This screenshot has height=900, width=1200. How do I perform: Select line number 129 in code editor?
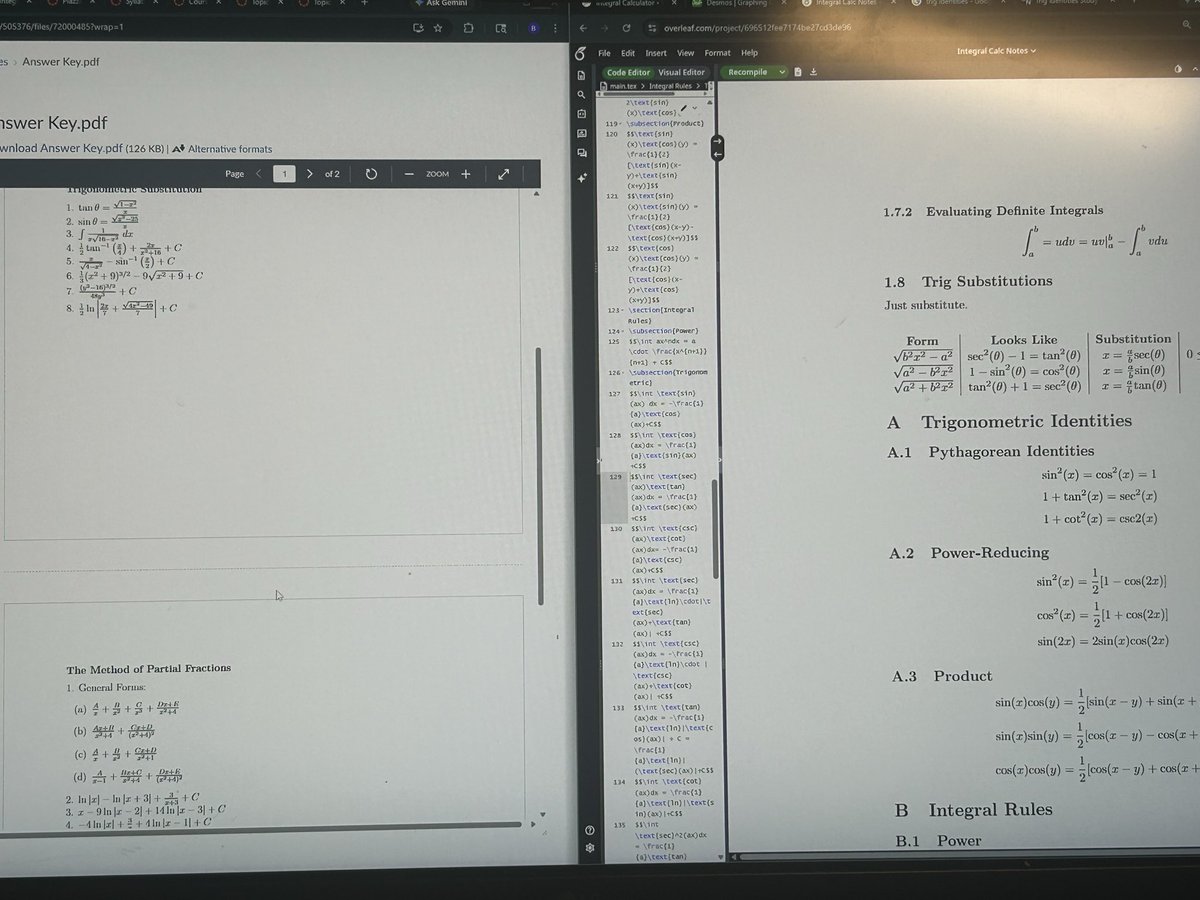pyautogui.click(x=615, y=477)
